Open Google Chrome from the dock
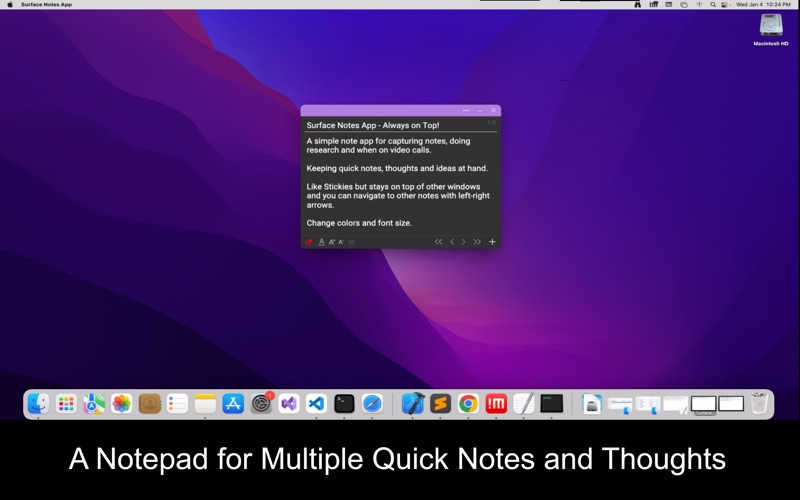The image size is (800, 500). [x=468, y=404]
